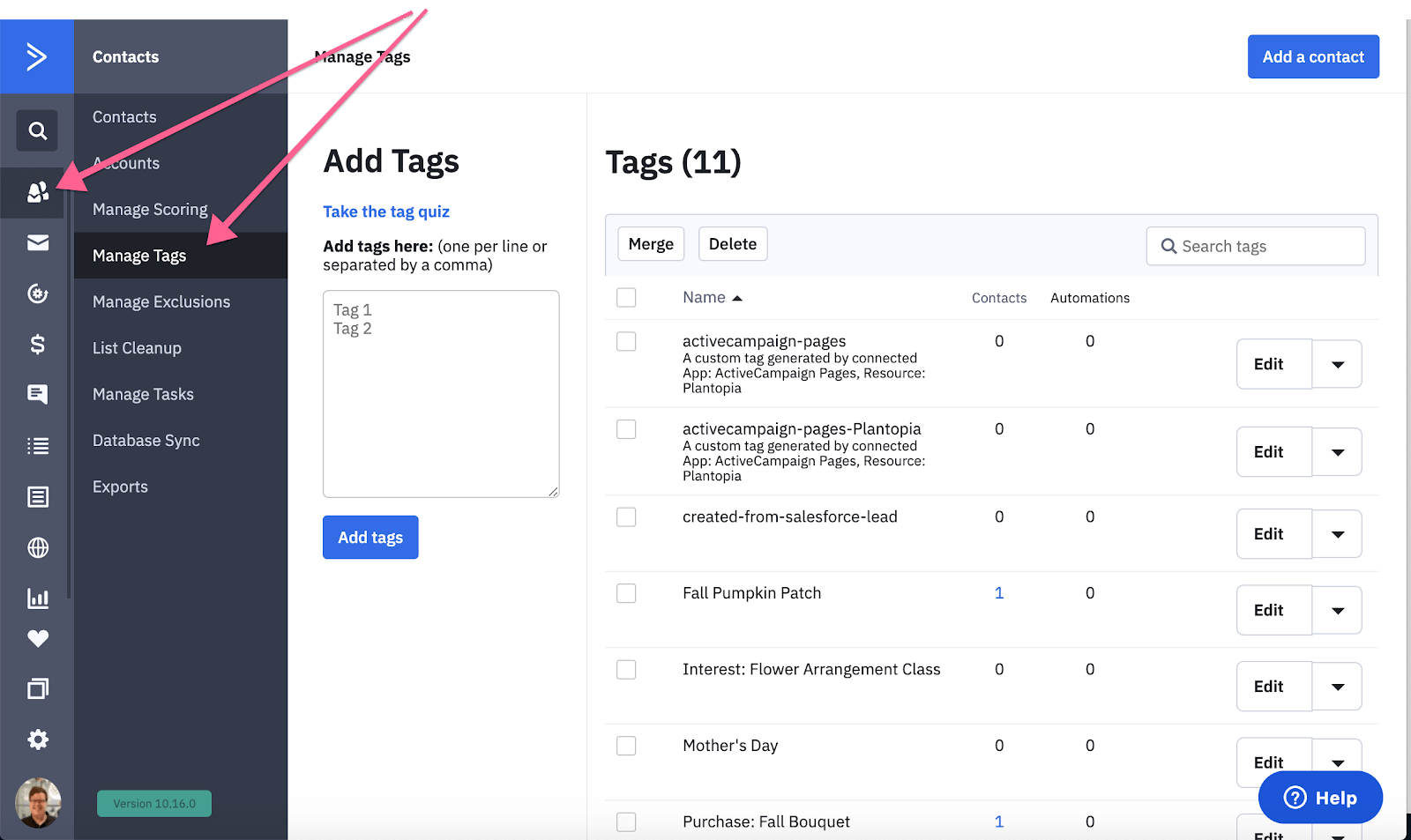1411x840 pixels.
Task: Expand dropdown arrow beside activecampaign-pages Edit
Action: 1337,364
